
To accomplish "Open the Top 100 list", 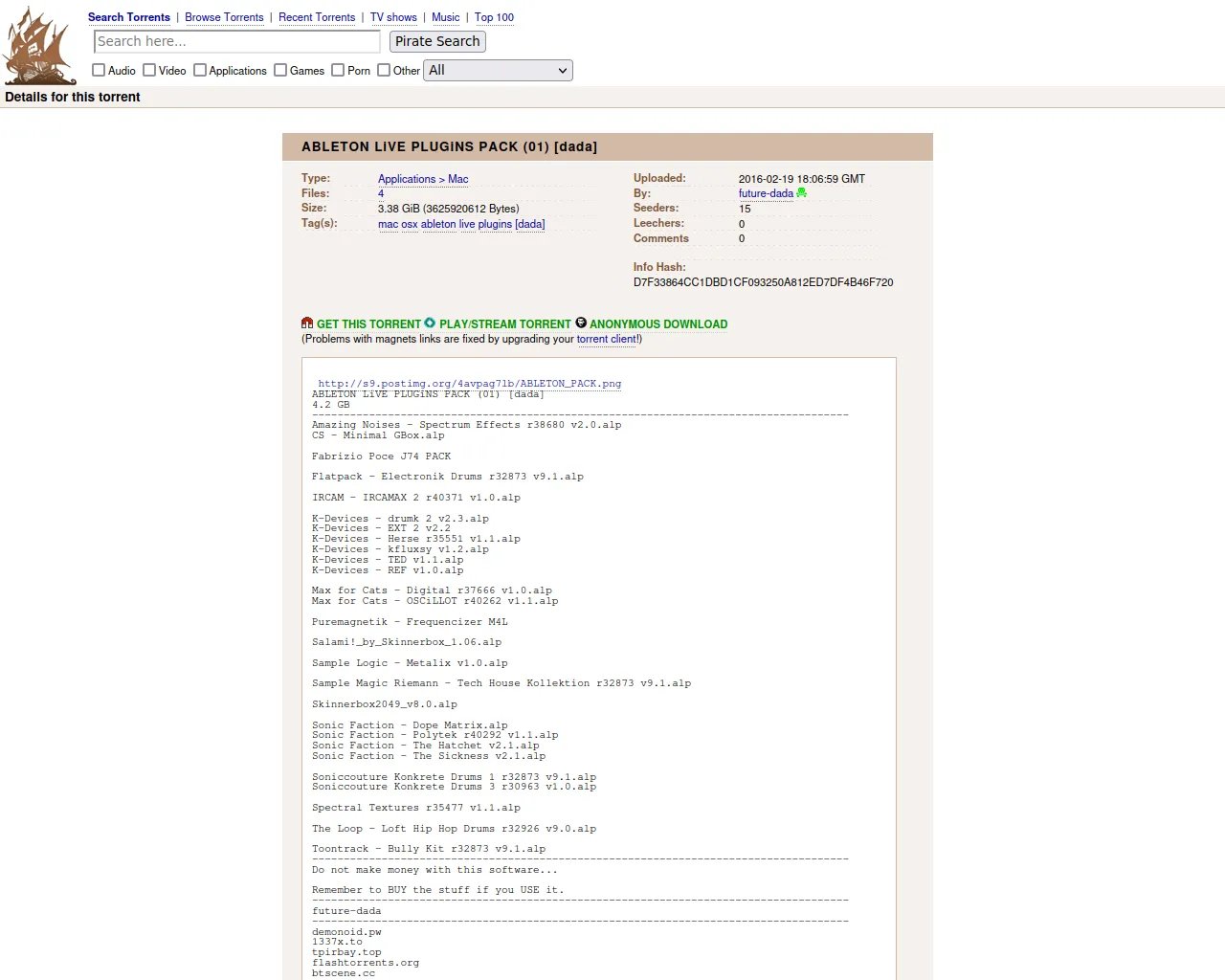I will coord(494,17).
